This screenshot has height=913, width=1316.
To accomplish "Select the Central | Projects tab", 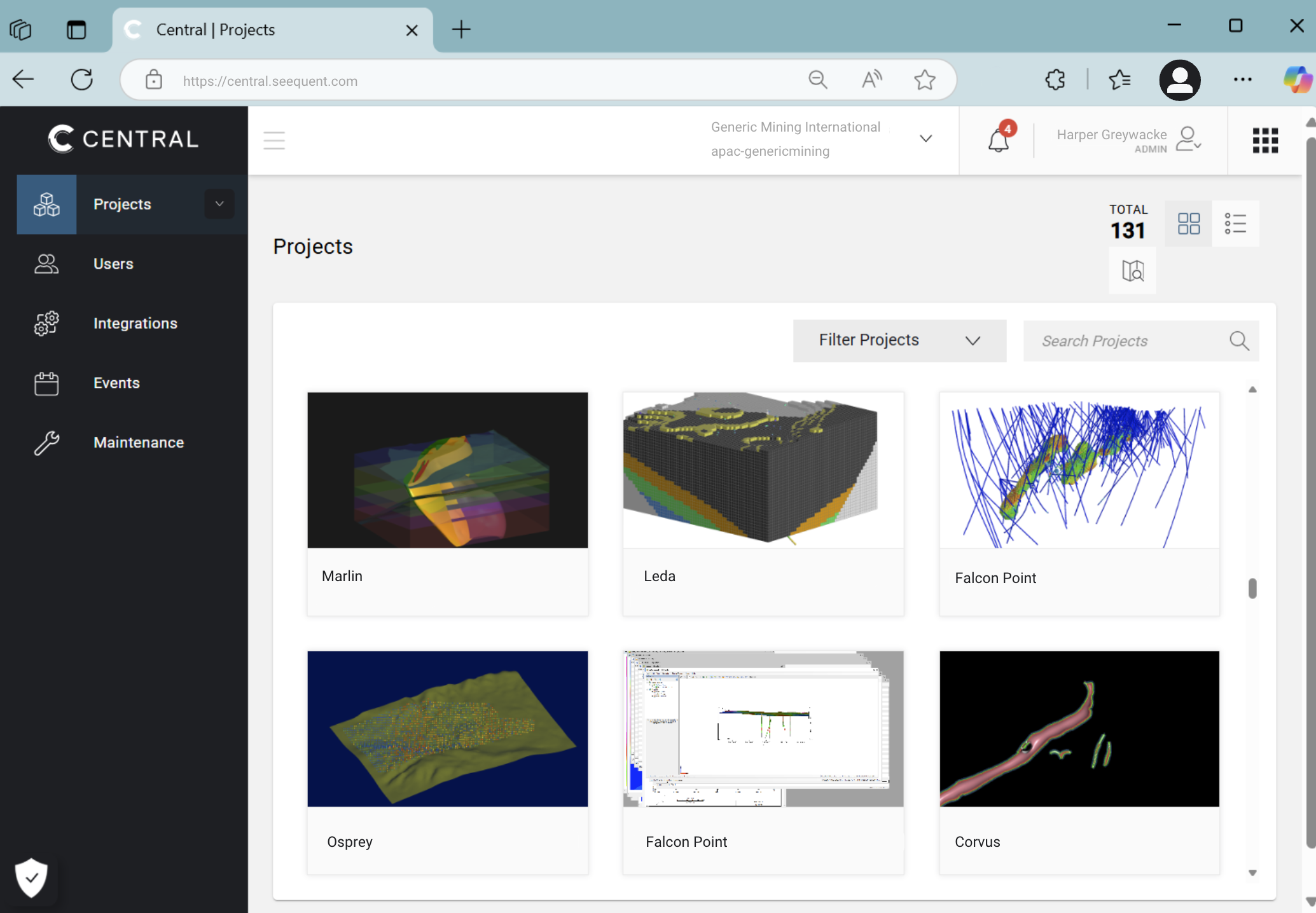I will click(273, 30).
